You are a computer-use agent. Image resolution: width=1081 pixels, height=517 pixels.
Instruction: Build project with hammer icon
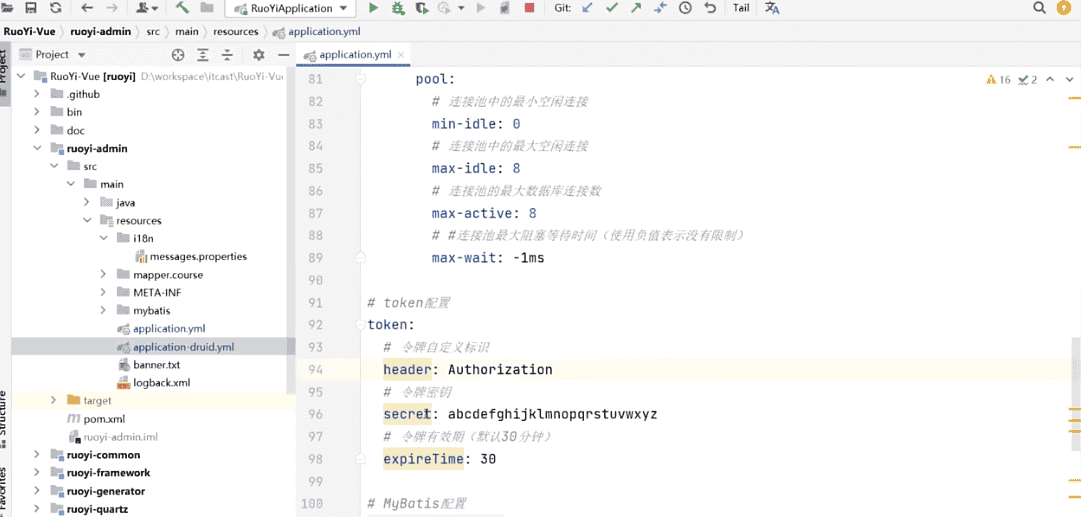coord(182,8)
